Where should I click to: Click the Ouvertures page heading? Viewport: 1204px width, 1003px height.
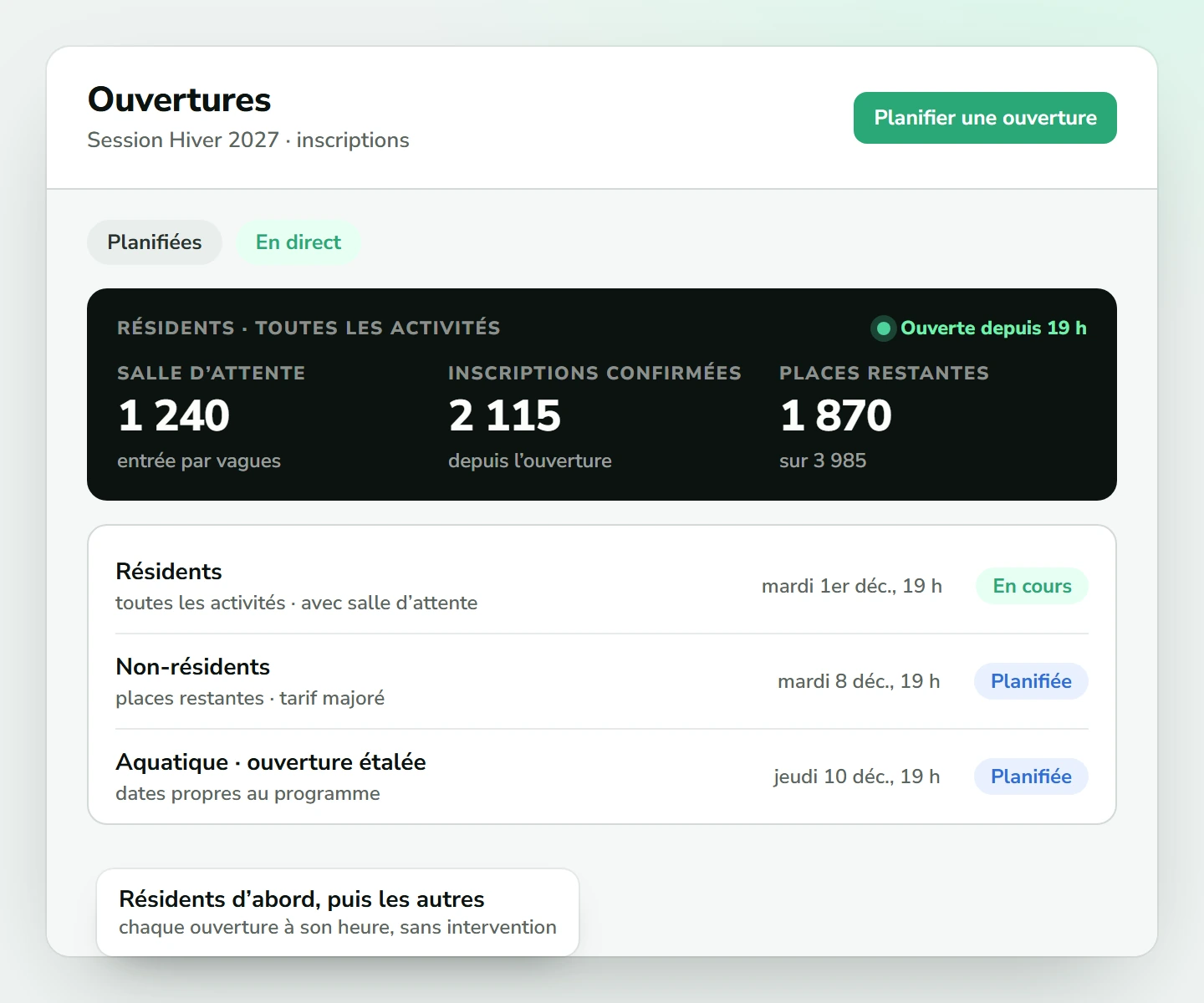180,99
